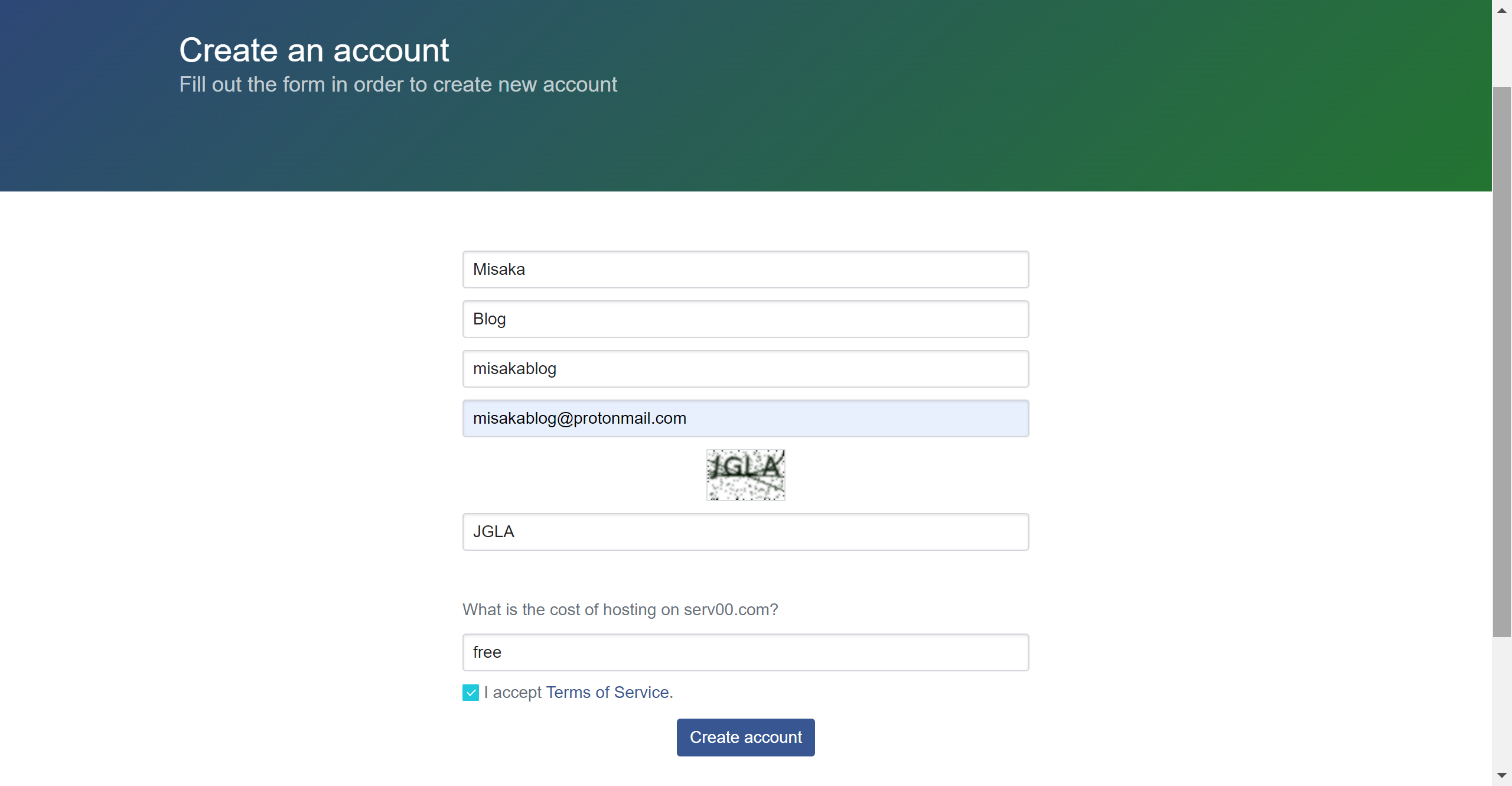Image resolution: width=1512 pixels, height=786 pixels.
Task: Select the username field with misakablog
Action: tap(745, 369)
